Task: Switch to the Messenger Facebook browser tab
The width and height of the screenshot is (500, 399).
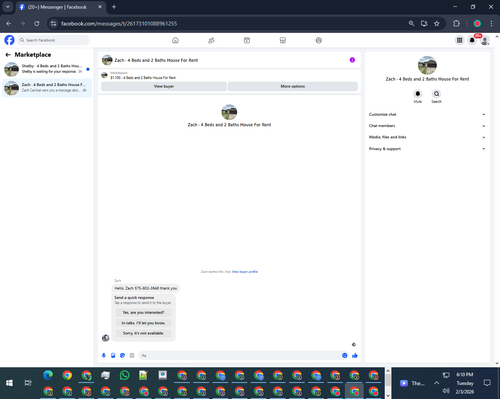Action: [61, 7]
